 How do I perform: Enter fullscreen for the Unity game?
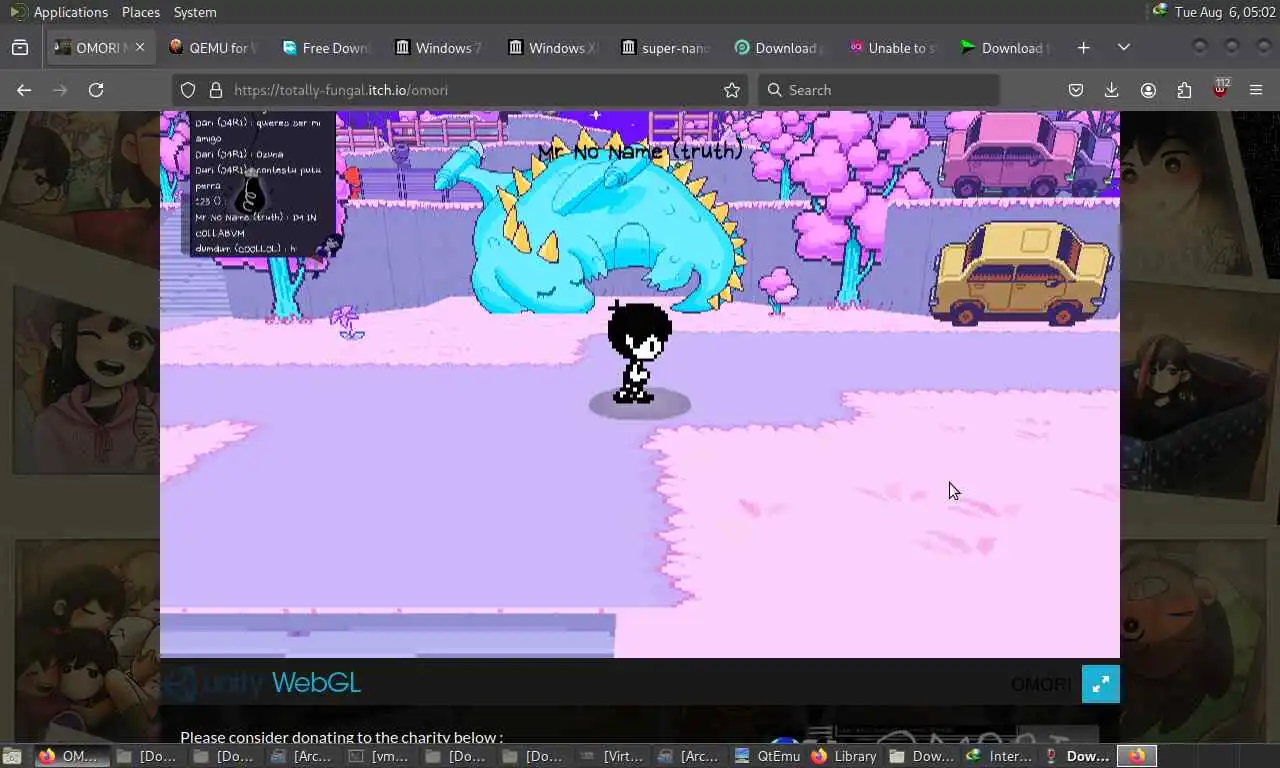[x=1101, y=684]
